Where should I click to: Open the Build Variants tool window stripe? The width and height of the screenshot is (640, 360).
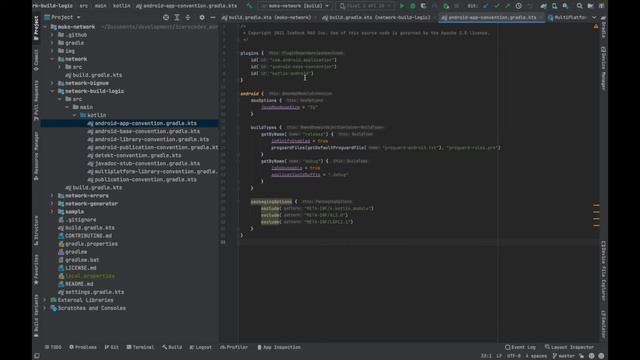click(36, 315)
